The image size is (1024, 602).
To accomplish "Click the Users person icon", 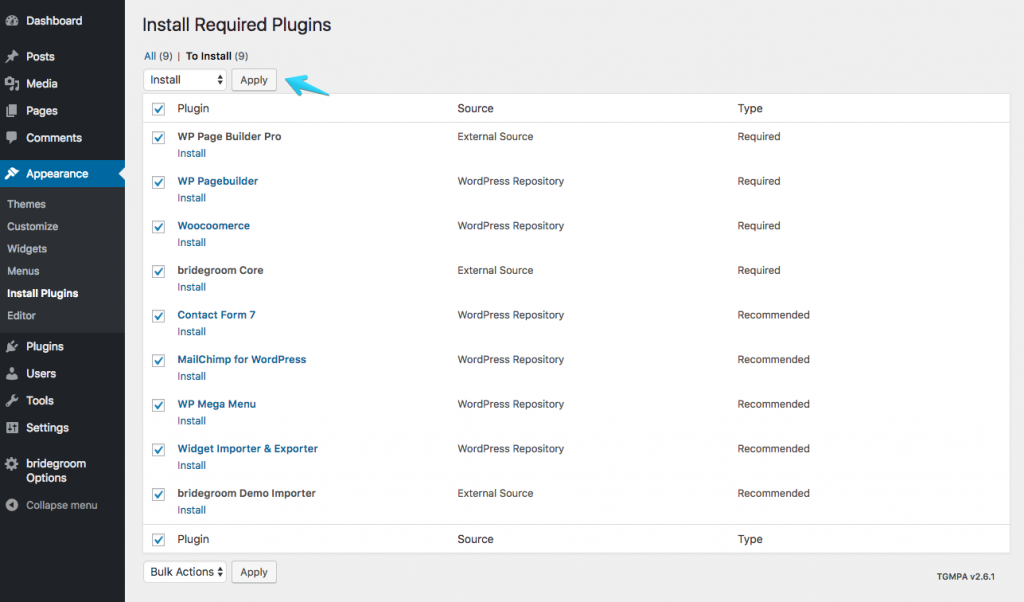I will [x=12, y=373].
